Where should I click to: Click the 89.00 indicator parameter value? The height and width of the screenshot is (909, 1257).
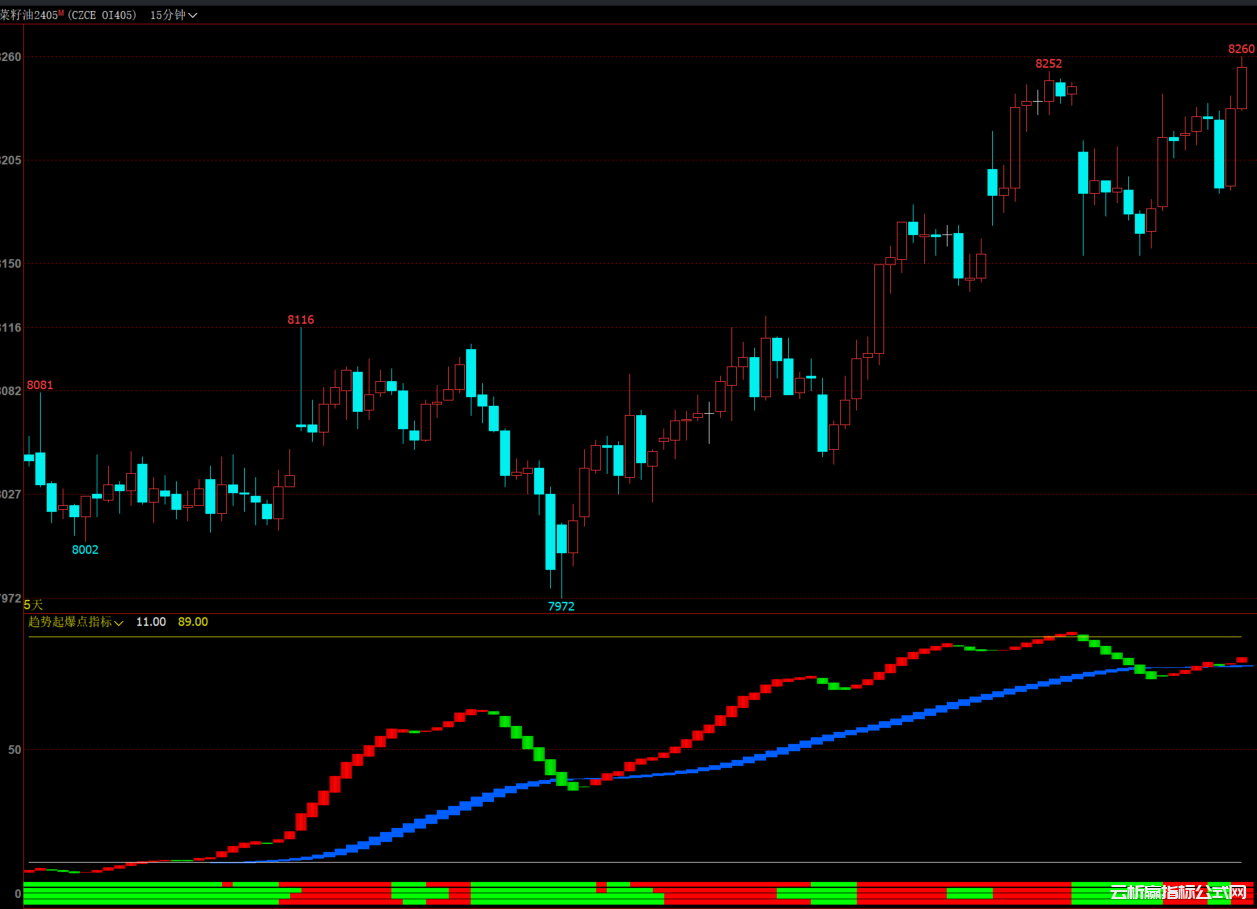193,622
